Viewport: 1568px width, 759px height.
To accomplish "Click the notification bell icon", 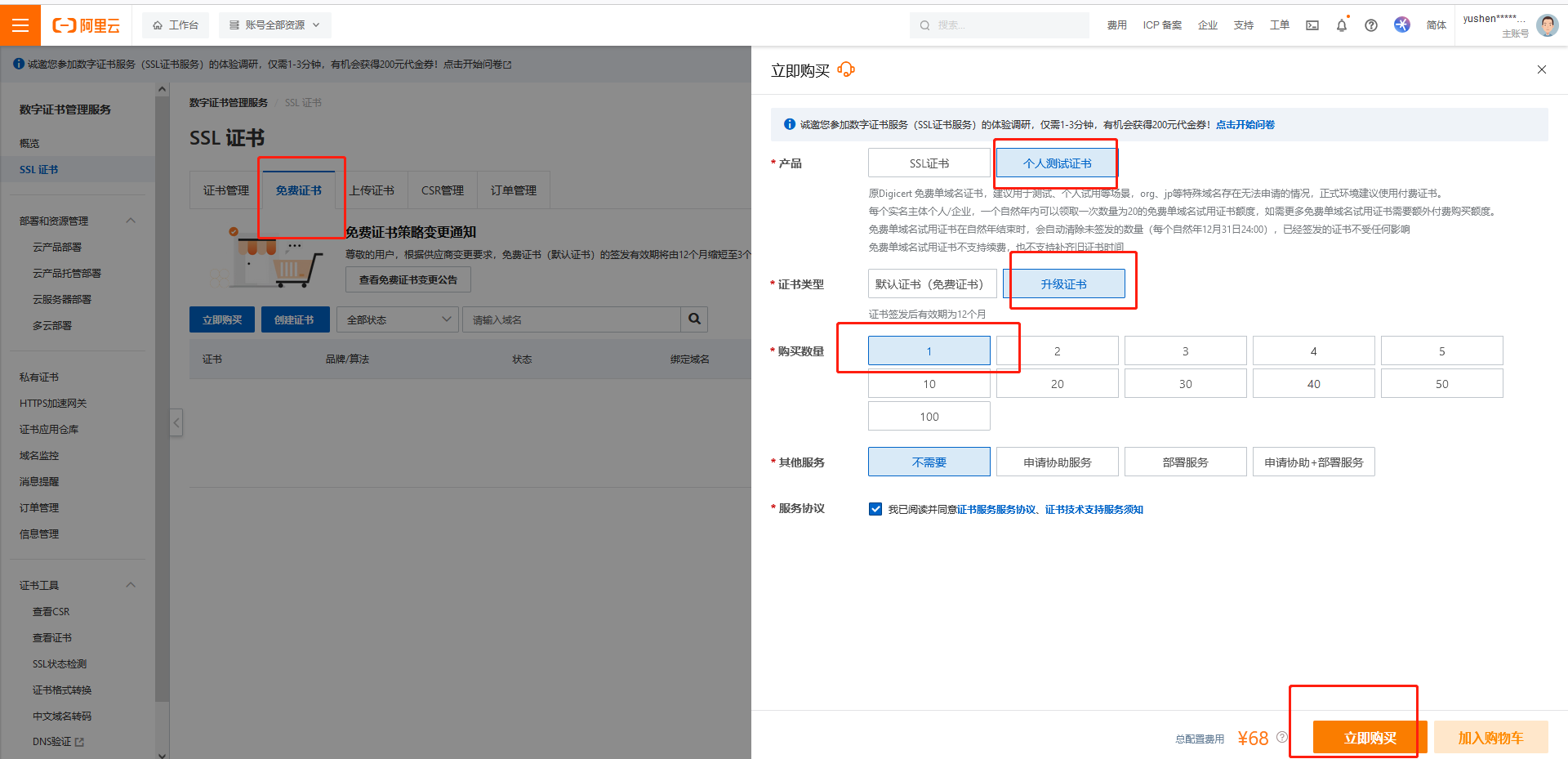I will (1341, 25).
